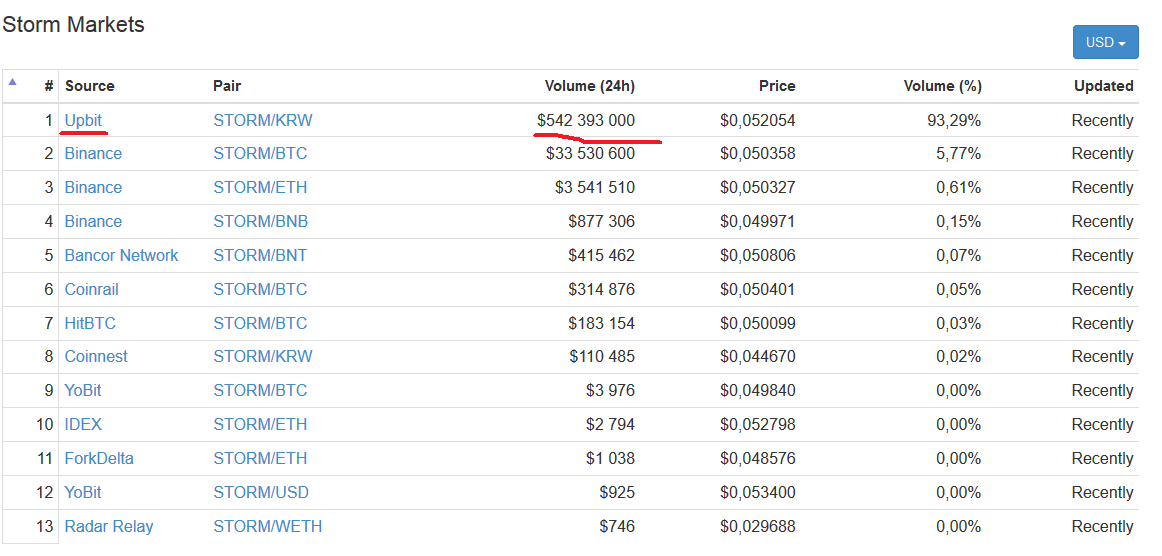Open HitBTC's STORM/BTC pair link
1162x556 pixels.
tap(260, 323)
